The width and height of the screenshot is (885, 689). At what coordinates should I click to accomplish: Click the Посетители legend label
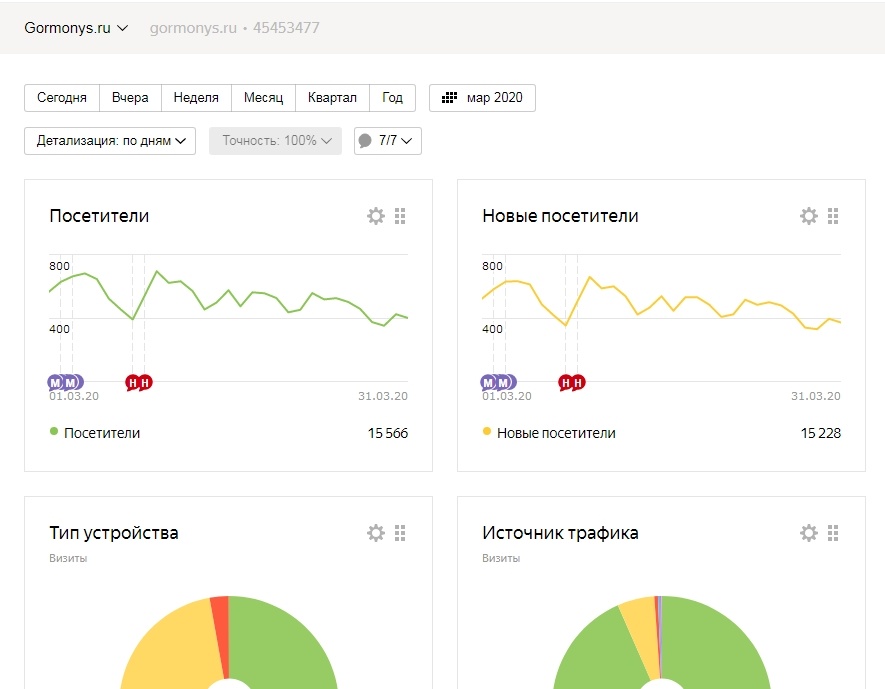pos(102,433)
